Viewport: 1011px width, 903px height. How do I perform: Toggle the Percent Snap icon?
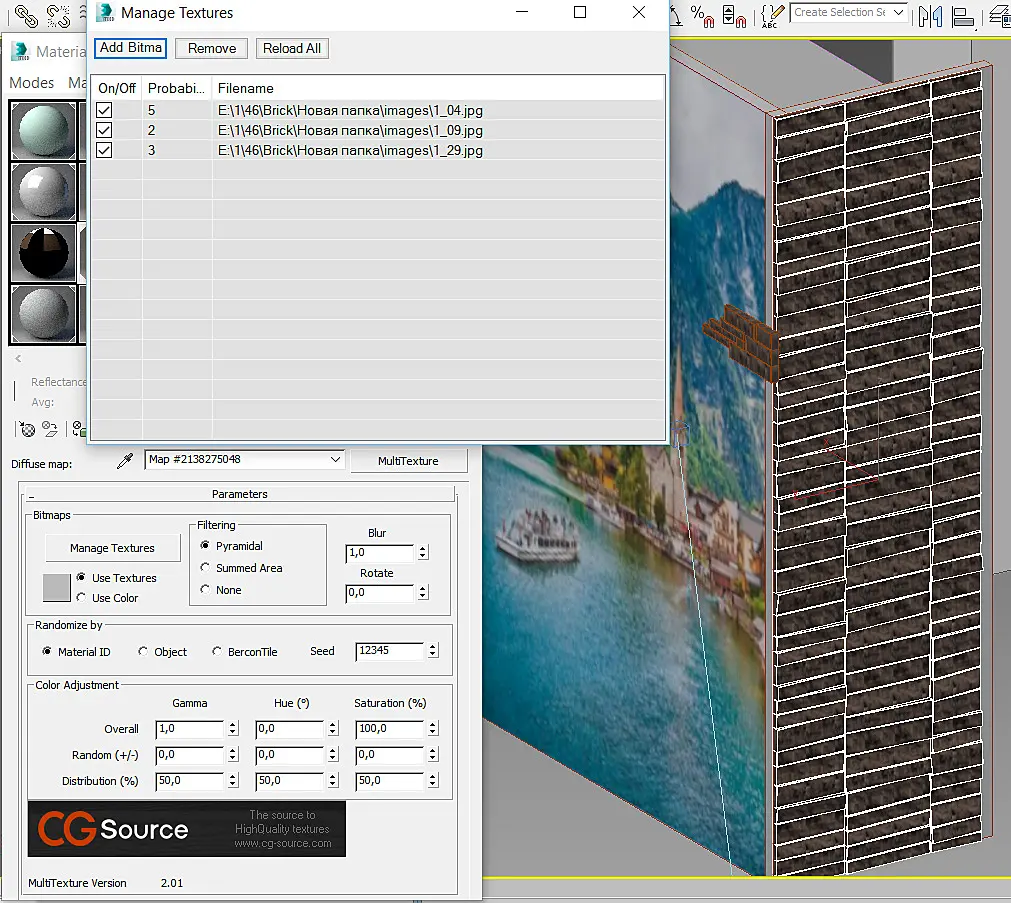[702, 15]
